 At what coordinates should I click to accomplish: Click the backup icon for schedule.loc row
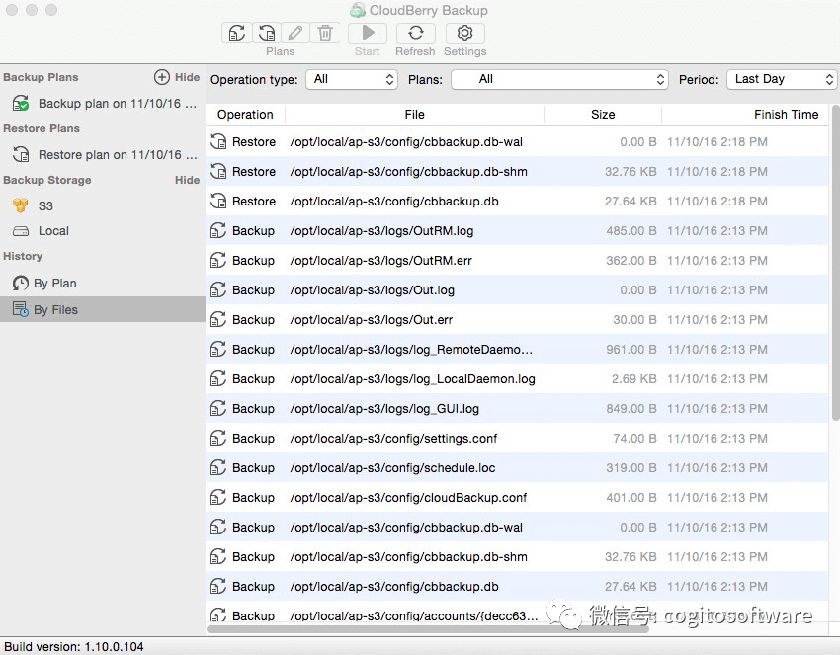[x=218, y=468]
